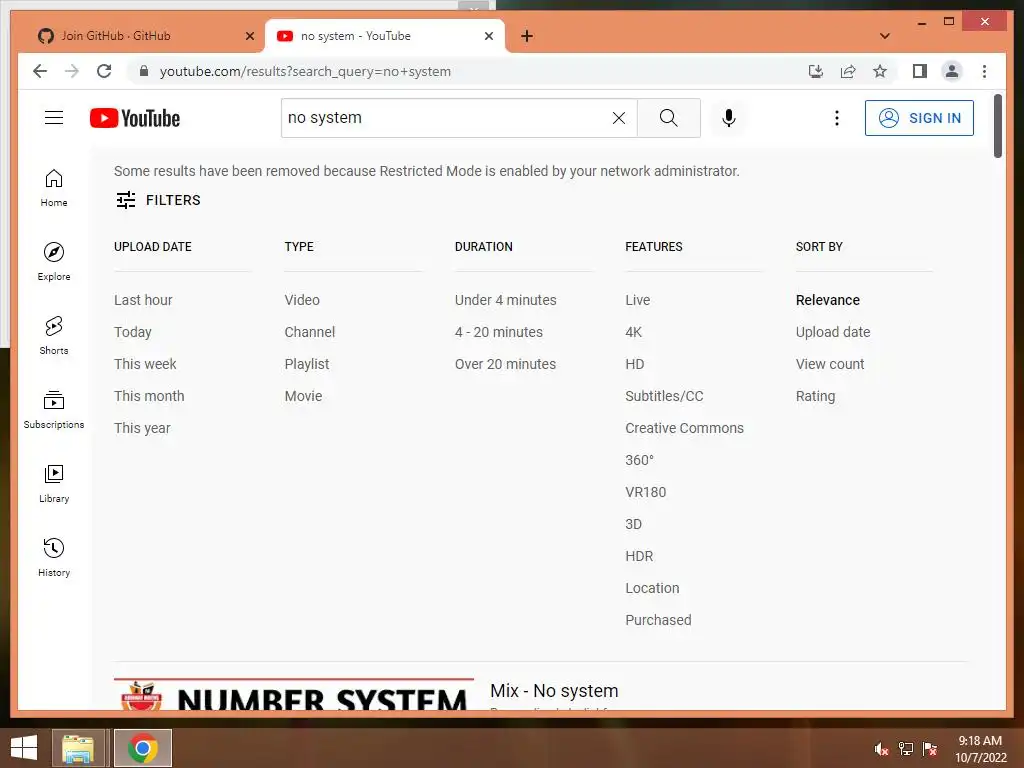The image size is (1024, 768).
Task: Start voice search with the microphone icon
Action: point(729,118)
